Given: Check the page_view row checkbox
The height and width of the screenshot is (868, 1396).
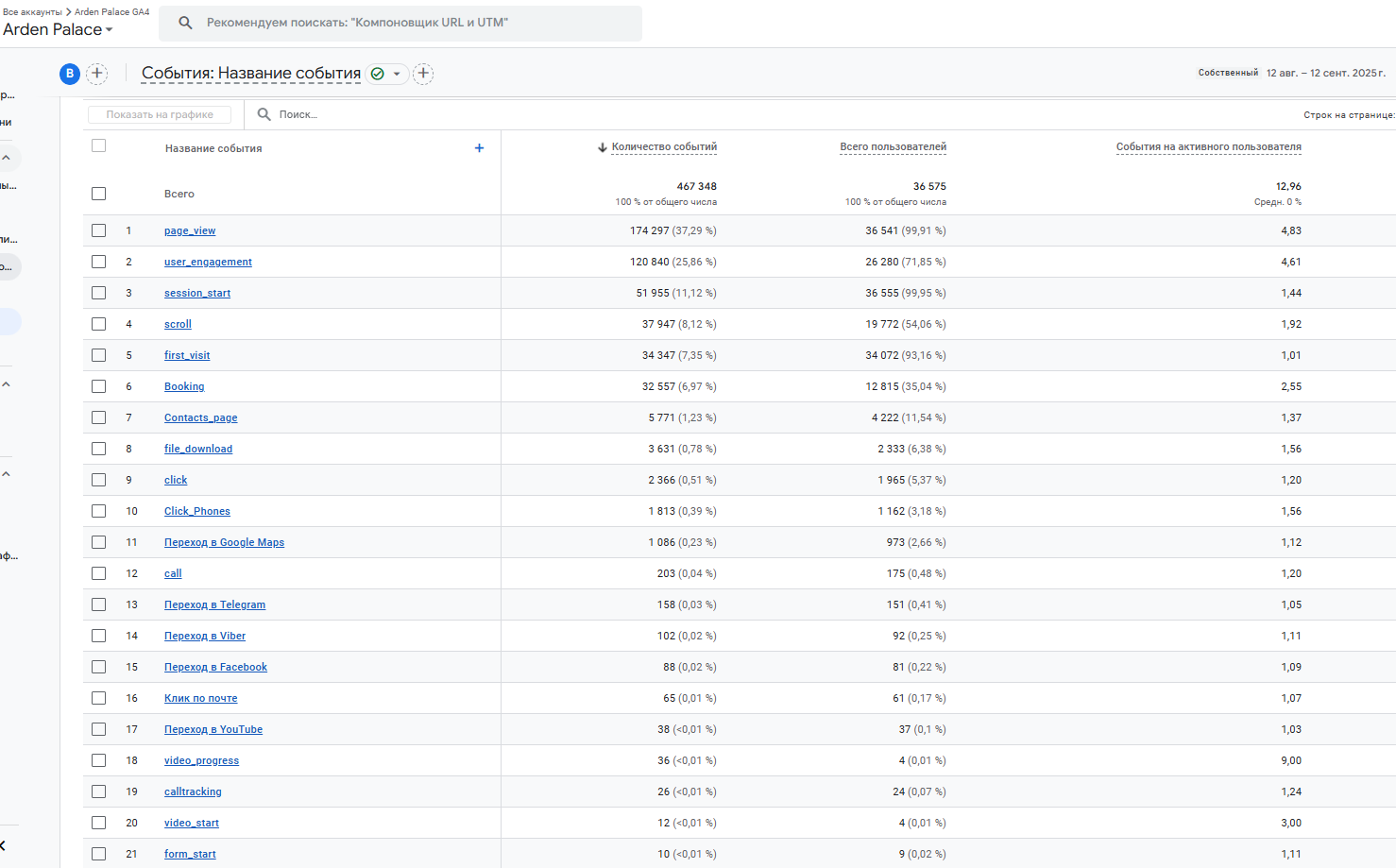Looking at the screenshot, I should tap(99, 230).
